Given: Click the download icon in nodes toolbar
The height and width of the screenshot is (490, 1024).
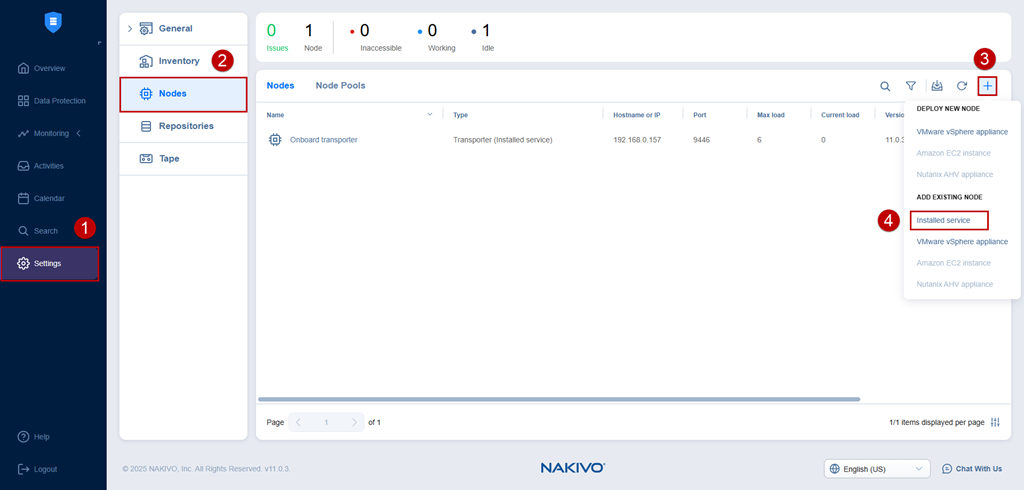Looking at the screenshot, I should point(937,86).
